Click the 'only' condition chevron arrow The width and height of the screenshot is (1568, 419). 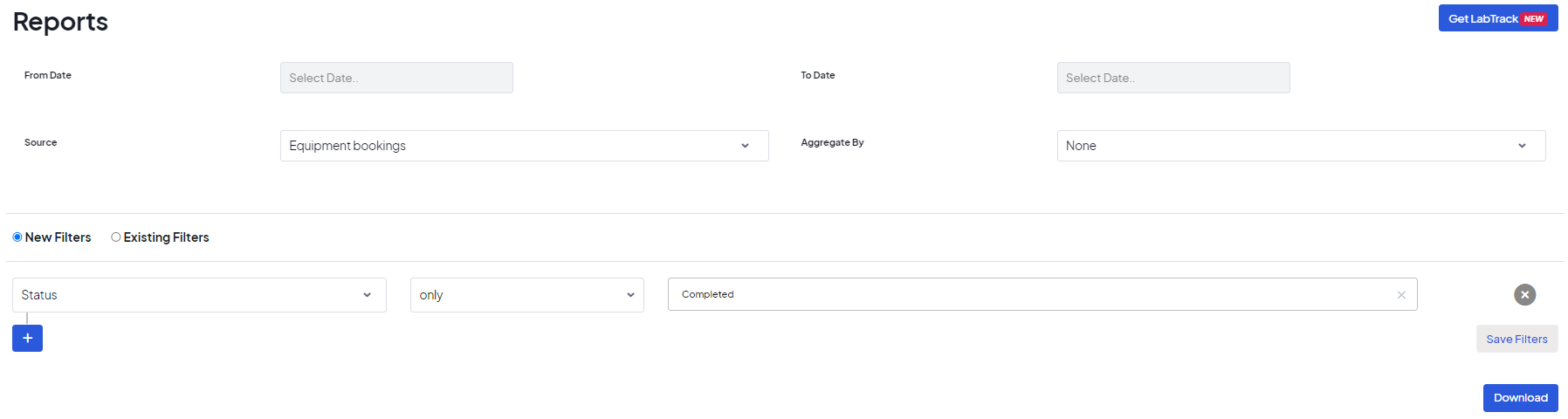[630, 295]
